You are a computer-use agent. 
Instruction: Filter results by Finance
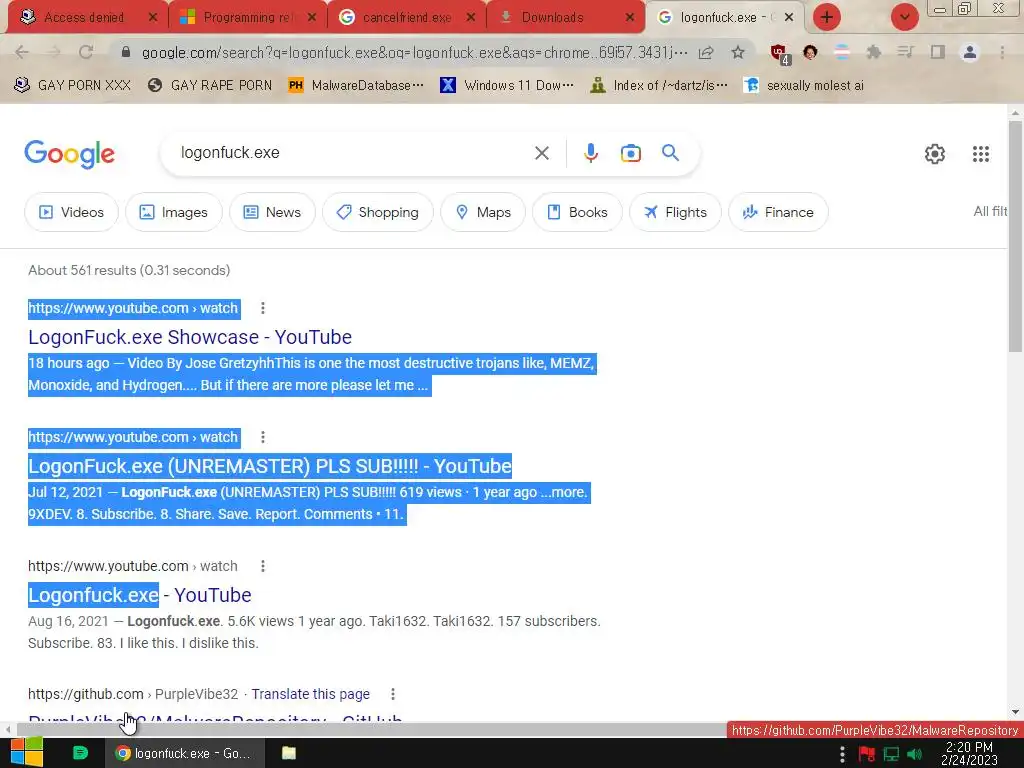pos(778,212)
